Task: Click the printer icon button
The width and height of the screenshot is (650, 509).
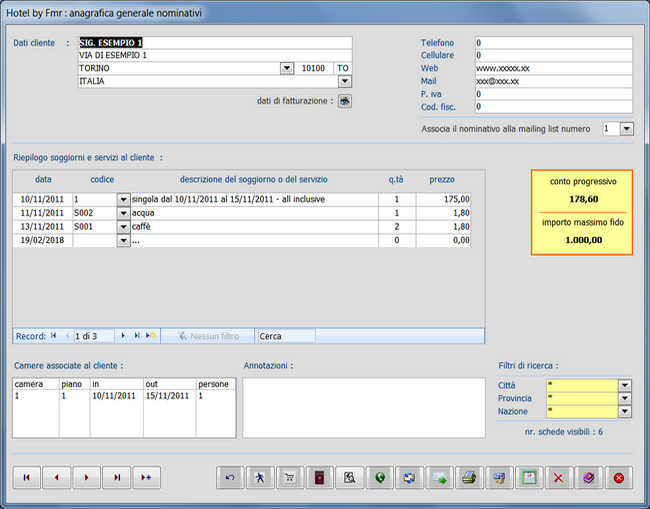Action: point(469,477)
